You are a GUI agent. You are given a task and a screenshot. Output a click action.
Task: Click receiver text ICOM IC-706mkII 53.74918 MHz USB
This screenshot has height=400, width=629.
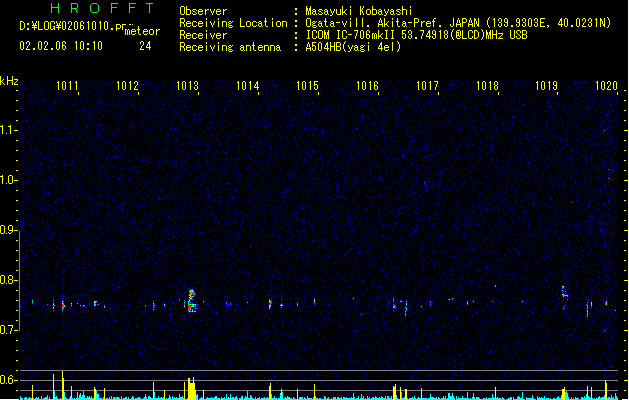[x=416, y=35]
